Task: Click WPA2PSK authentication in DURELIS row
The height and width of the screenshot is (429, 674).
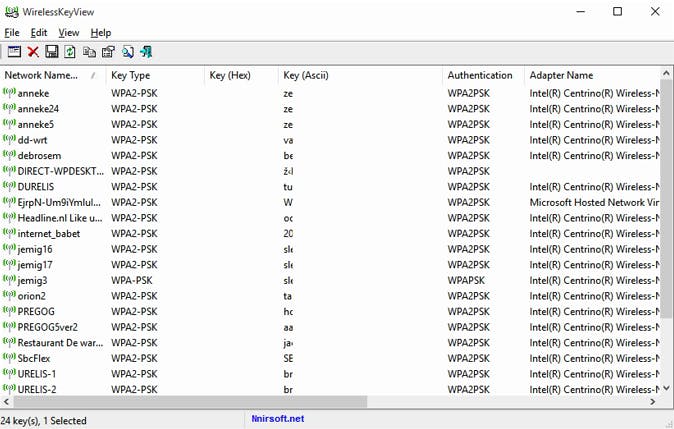Action: click(x=469, y=187)
